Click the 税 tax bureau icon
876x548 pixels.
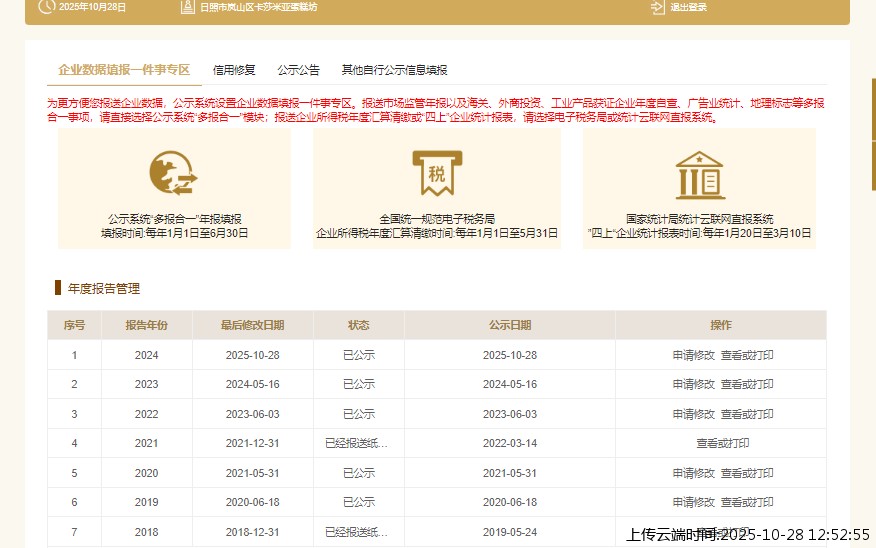436,173
